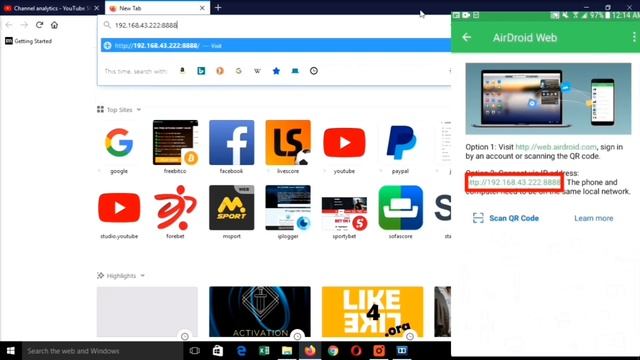Open the google top site tile
Screen dimensions: 640x360
pos(119,147)
